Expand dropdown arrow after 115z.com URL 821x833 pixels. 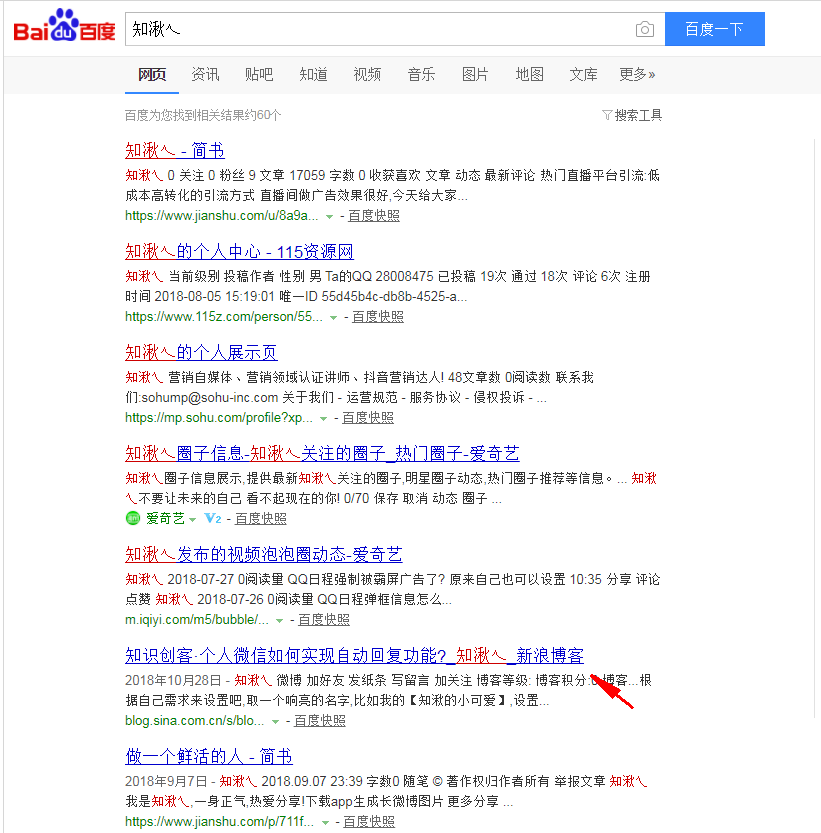333,318
